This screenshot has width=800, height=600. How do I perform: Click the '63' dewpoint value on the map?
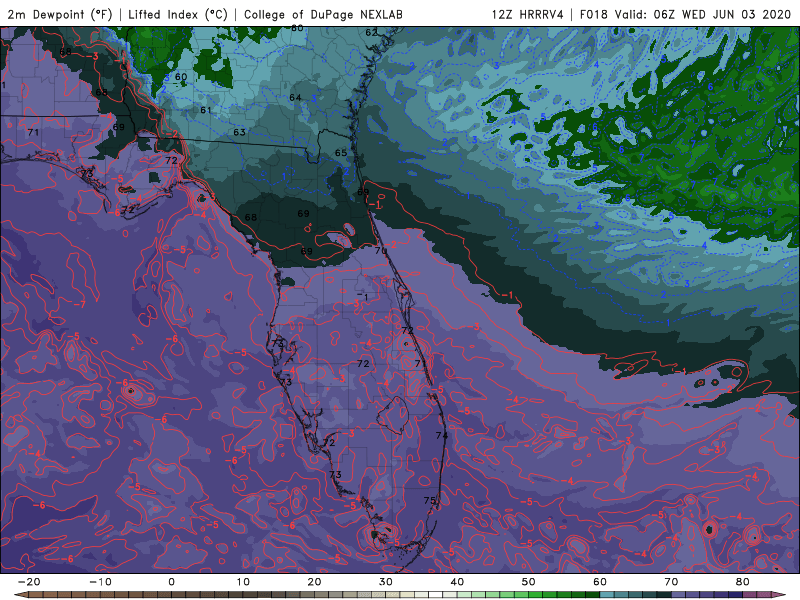pos(239,132)
